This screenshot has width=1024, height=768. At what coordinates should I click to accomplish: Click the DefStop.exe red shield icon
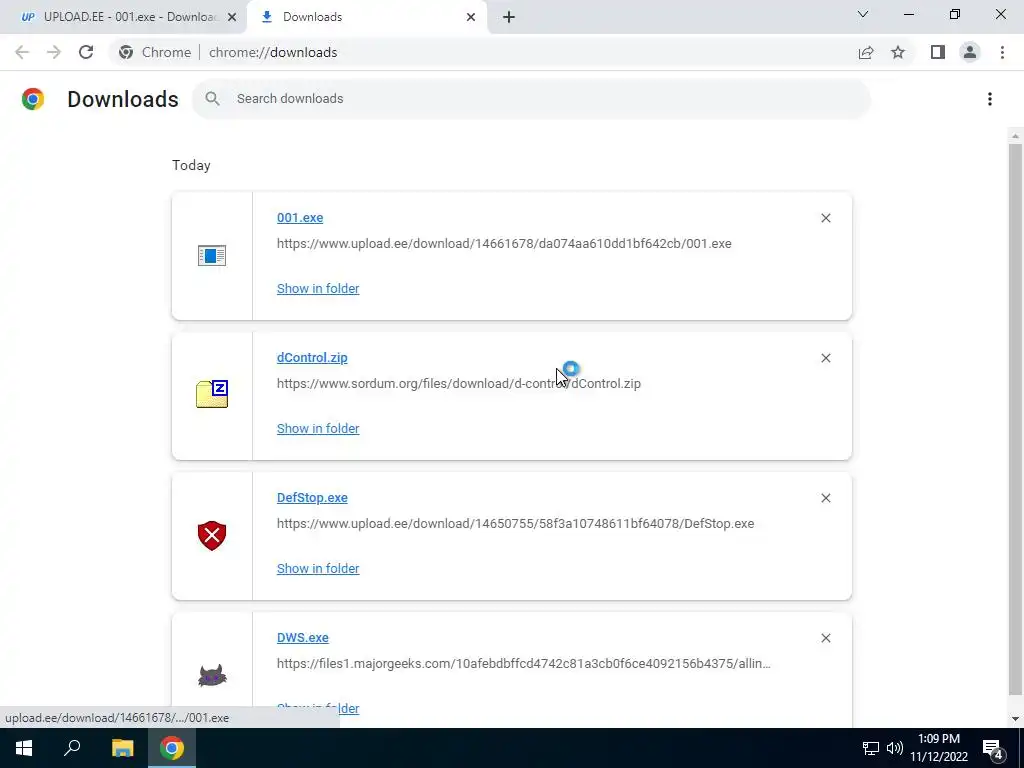(x=212, y=536)
